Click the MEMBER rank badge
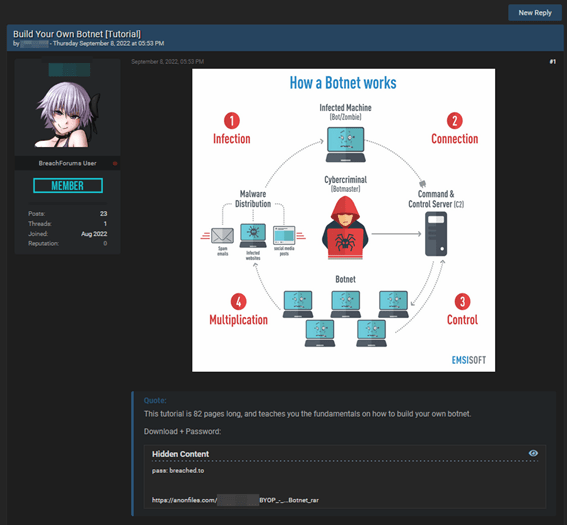Viewport: 567px width, 525px height. [x=68, y=185]
